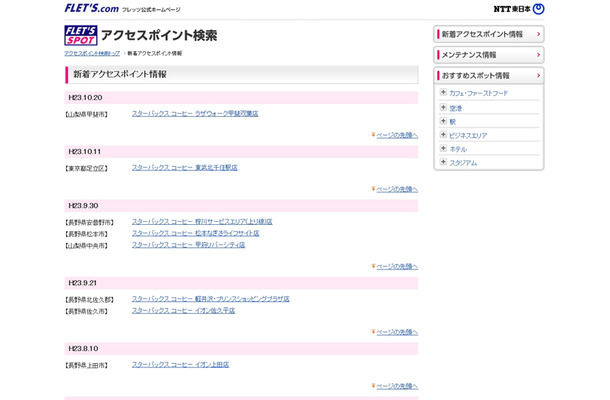
Task: Open the 駅 category link
Action: click(452, 122)
